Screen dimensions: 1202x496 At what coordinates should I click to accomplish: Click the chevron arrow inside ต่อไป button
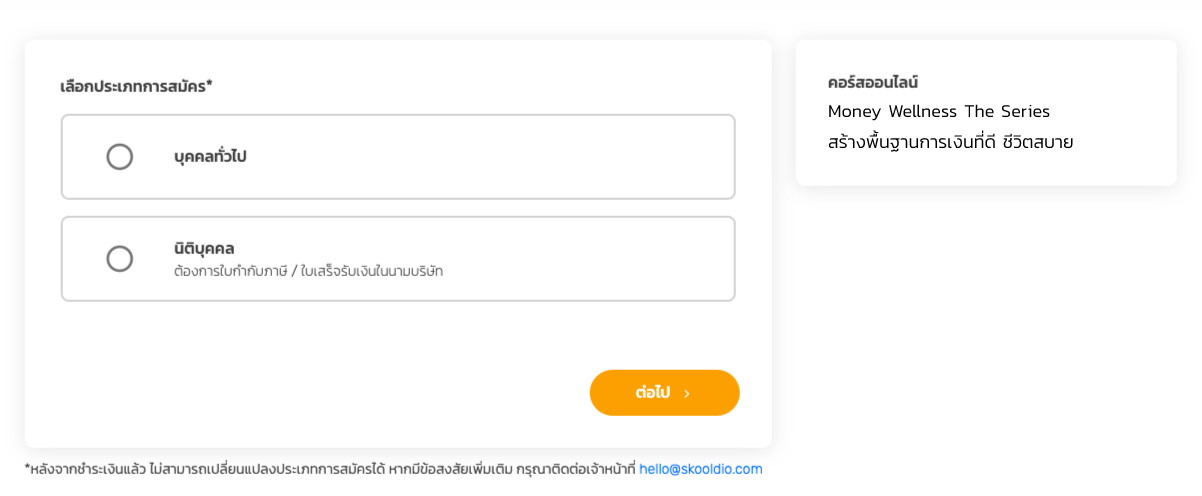687,394
